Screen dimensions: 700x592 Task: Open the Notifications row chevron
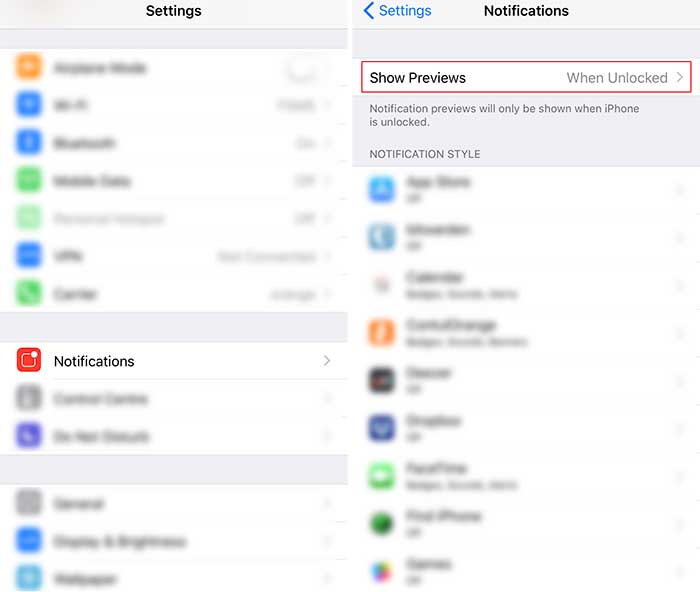click(x=327, y=361)
